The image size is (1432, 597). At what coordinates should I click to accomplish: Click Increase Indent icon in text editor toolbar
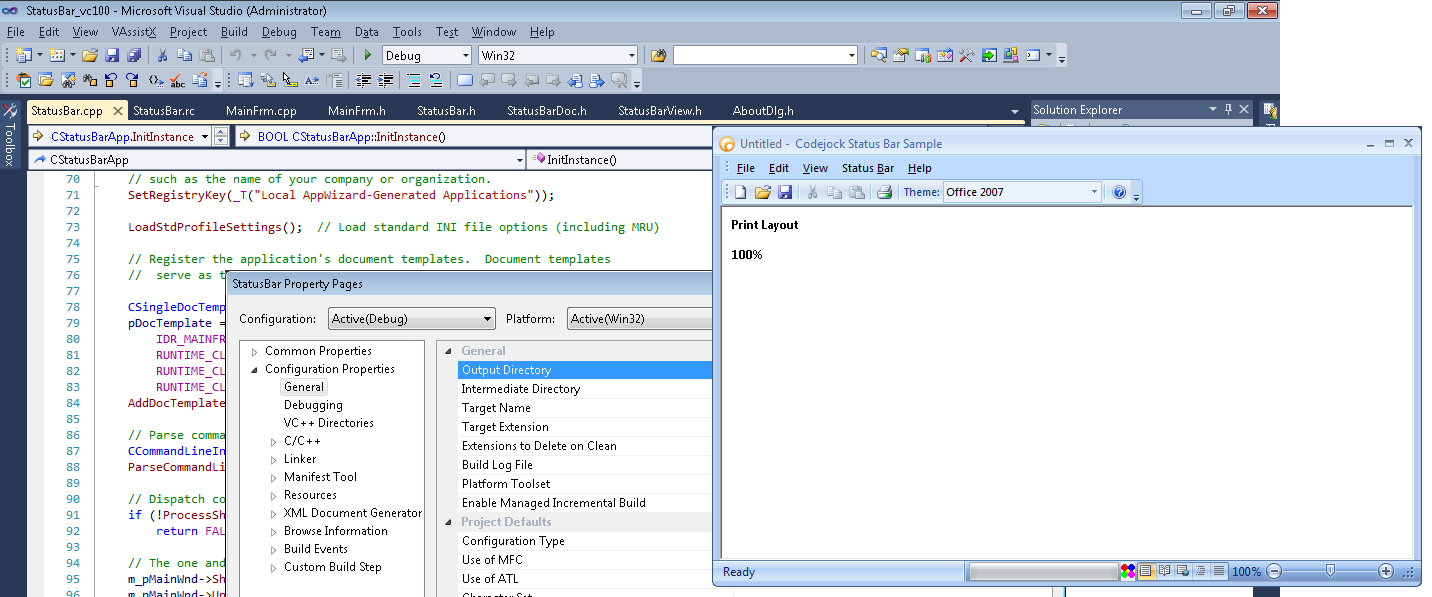[x=386, y=80]
